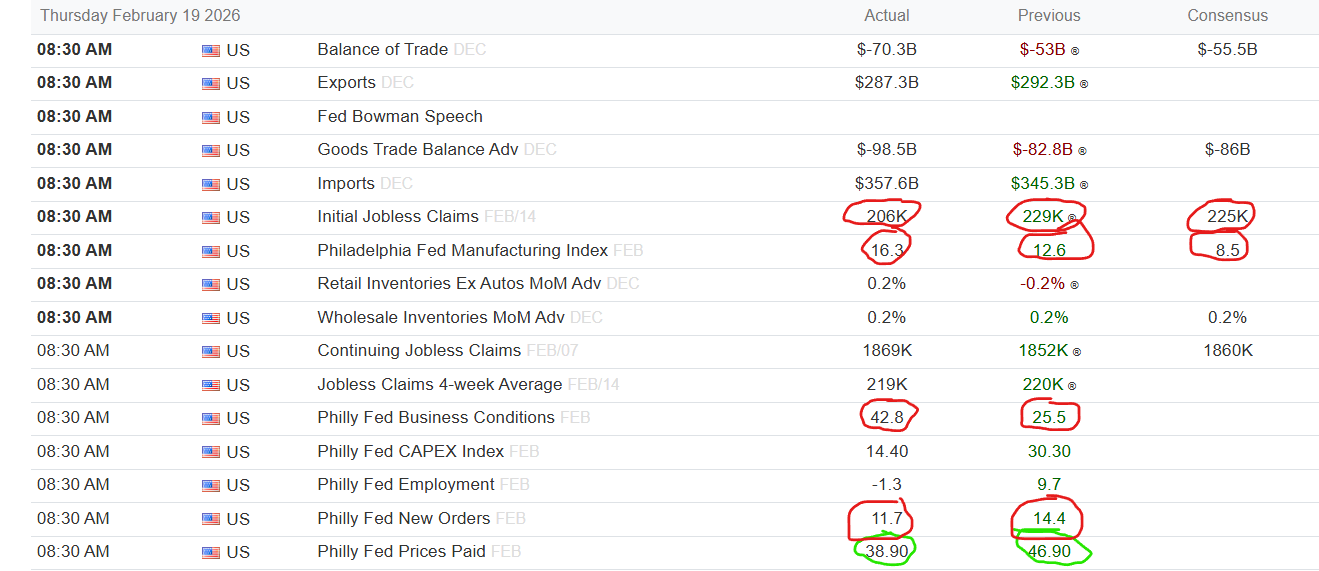Image resolution: width=1319 pixels, height=571 pixels.
Task: Select the Philly Fed CAPEX Index link
Action: [410, 451]
